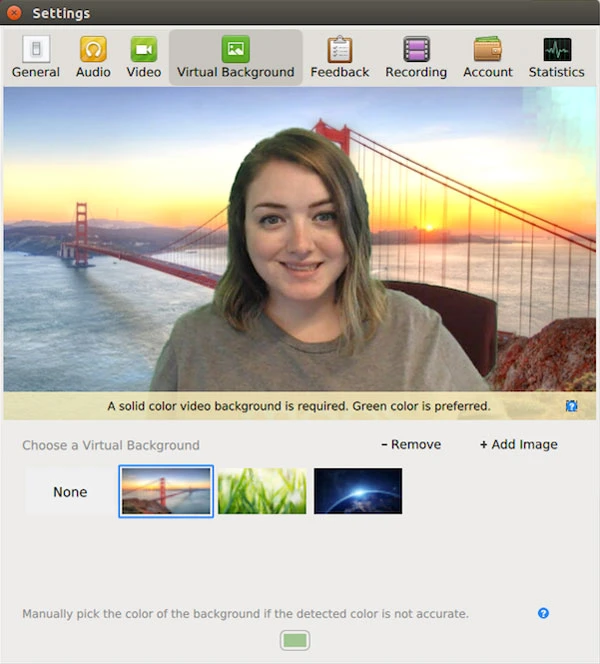600x664 pixels.
Task: Click the Remove button
Action: coord(411,445)
